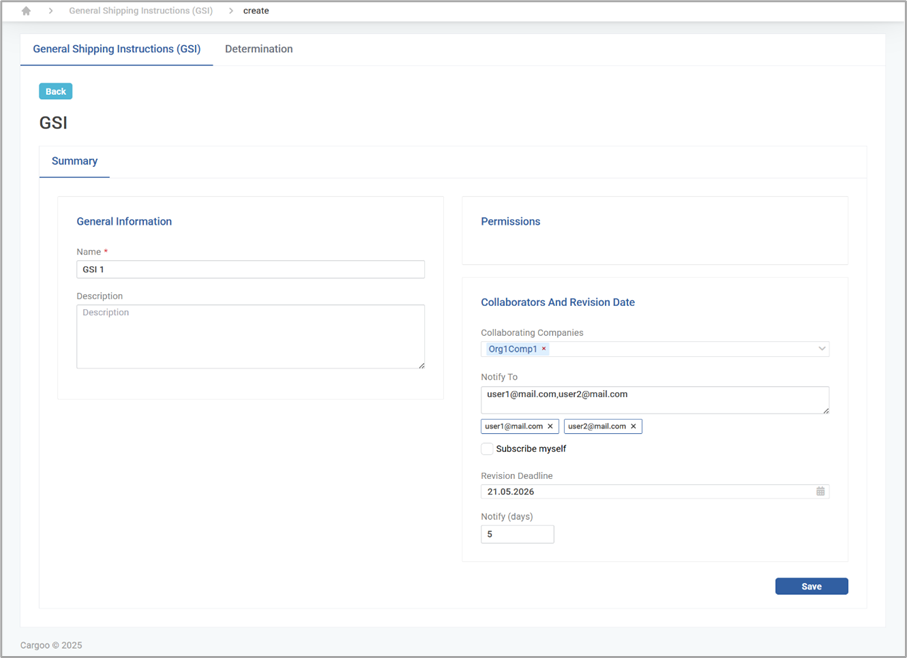The image size is (907, 658).
Task: Click the Notify To email textarea
Action: 655,400
